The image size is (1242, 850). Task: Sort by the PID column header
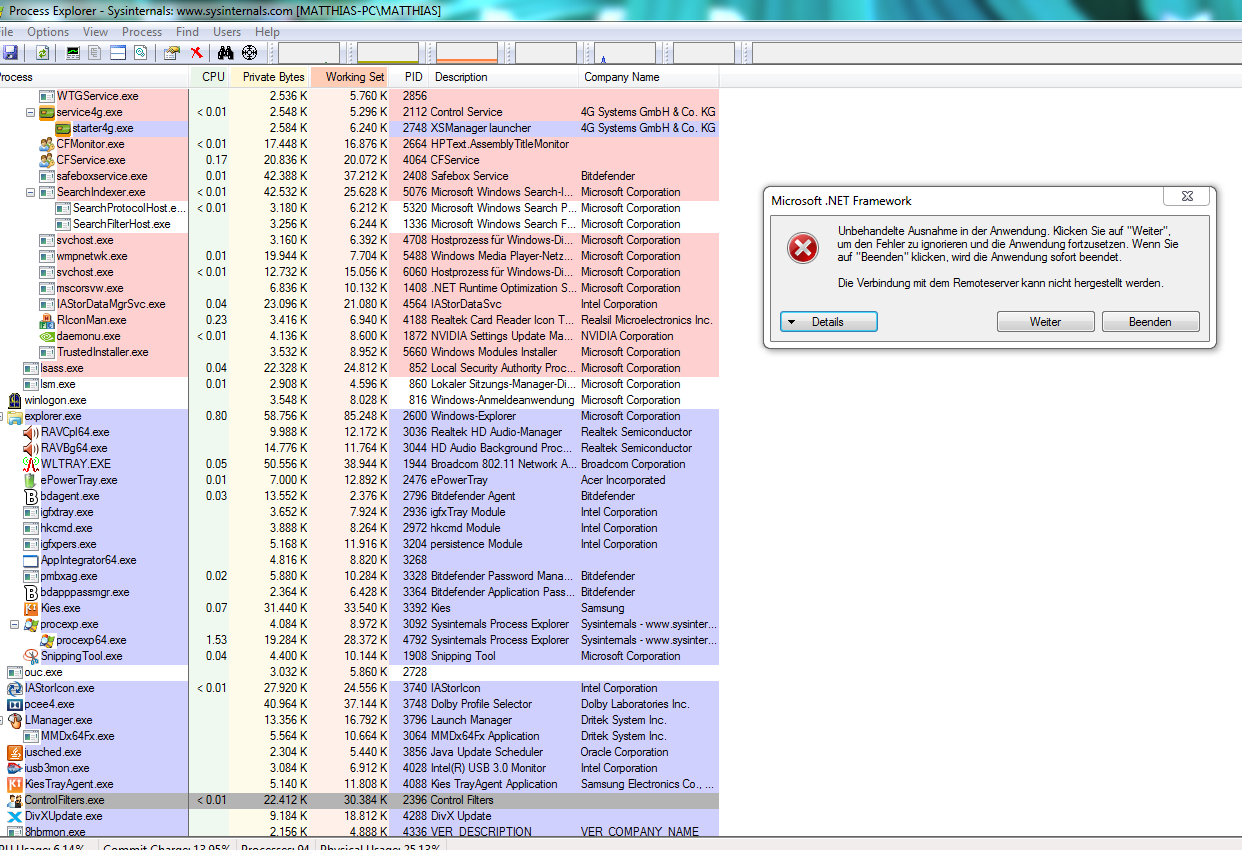410,77
